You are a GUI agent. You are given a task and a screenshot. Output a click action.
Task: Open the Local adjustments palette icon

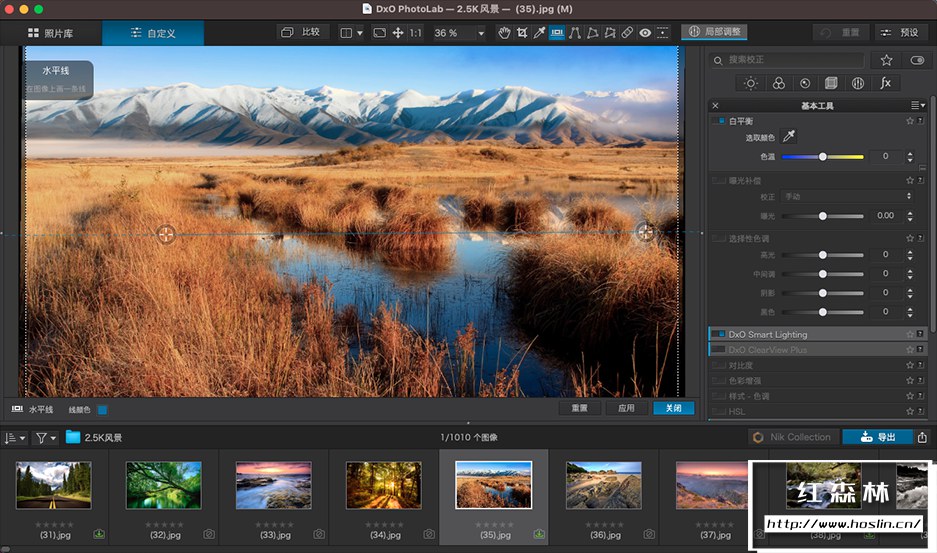(858, 83)
